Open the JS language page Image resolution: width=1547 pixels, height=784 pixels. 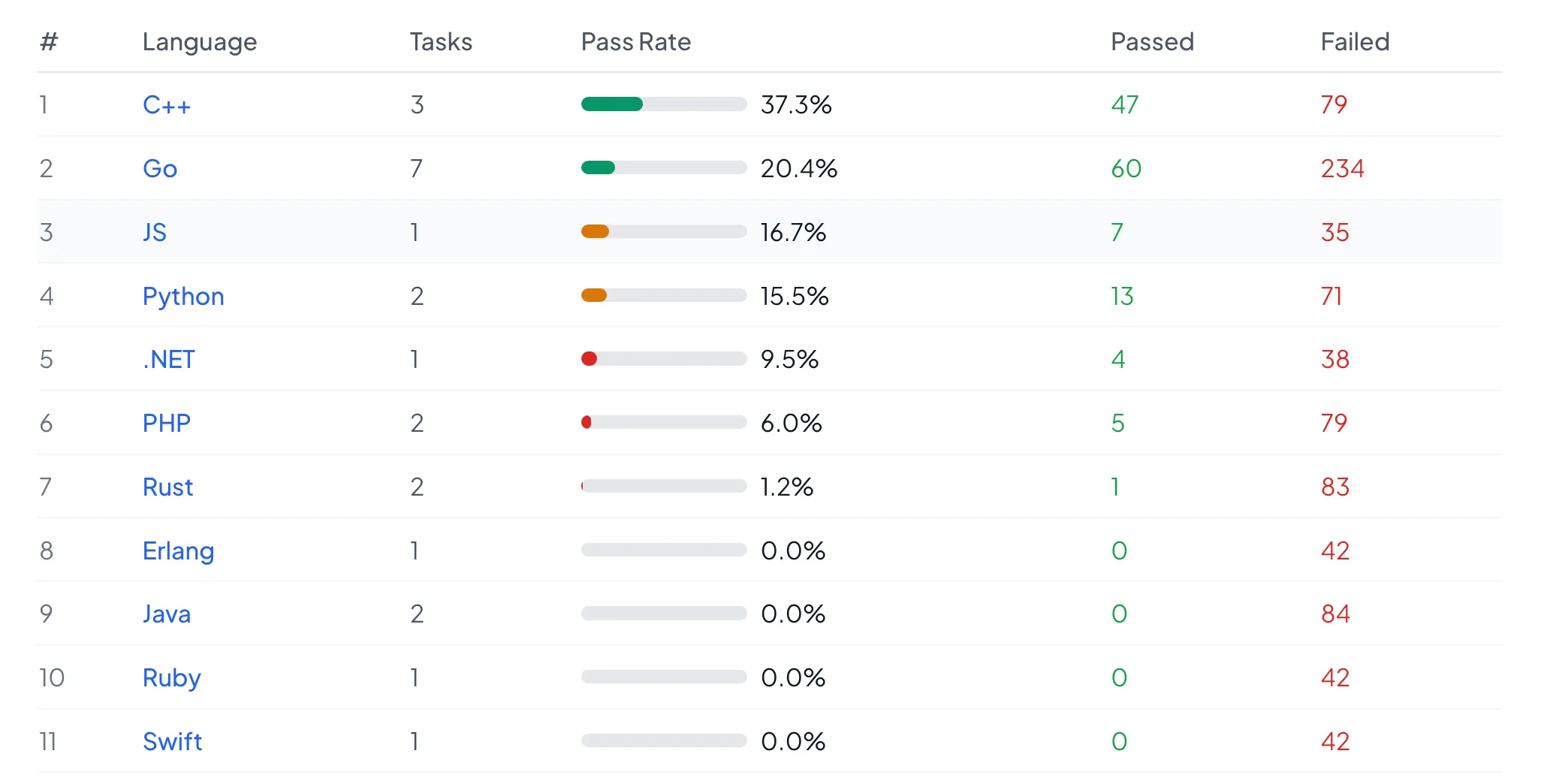coord(154,232)
